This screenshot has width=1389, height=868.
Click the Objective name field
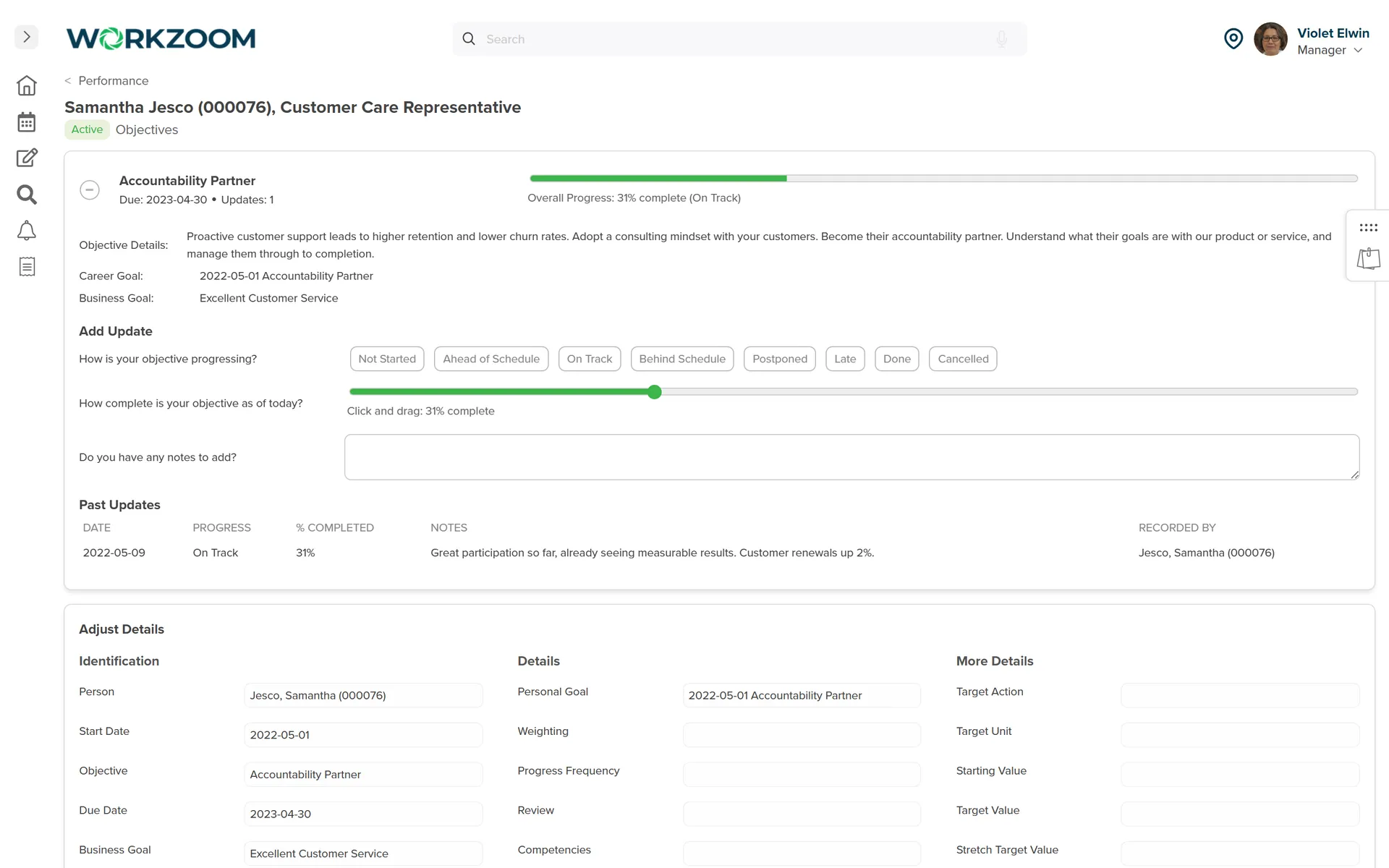tap(363, 774)
